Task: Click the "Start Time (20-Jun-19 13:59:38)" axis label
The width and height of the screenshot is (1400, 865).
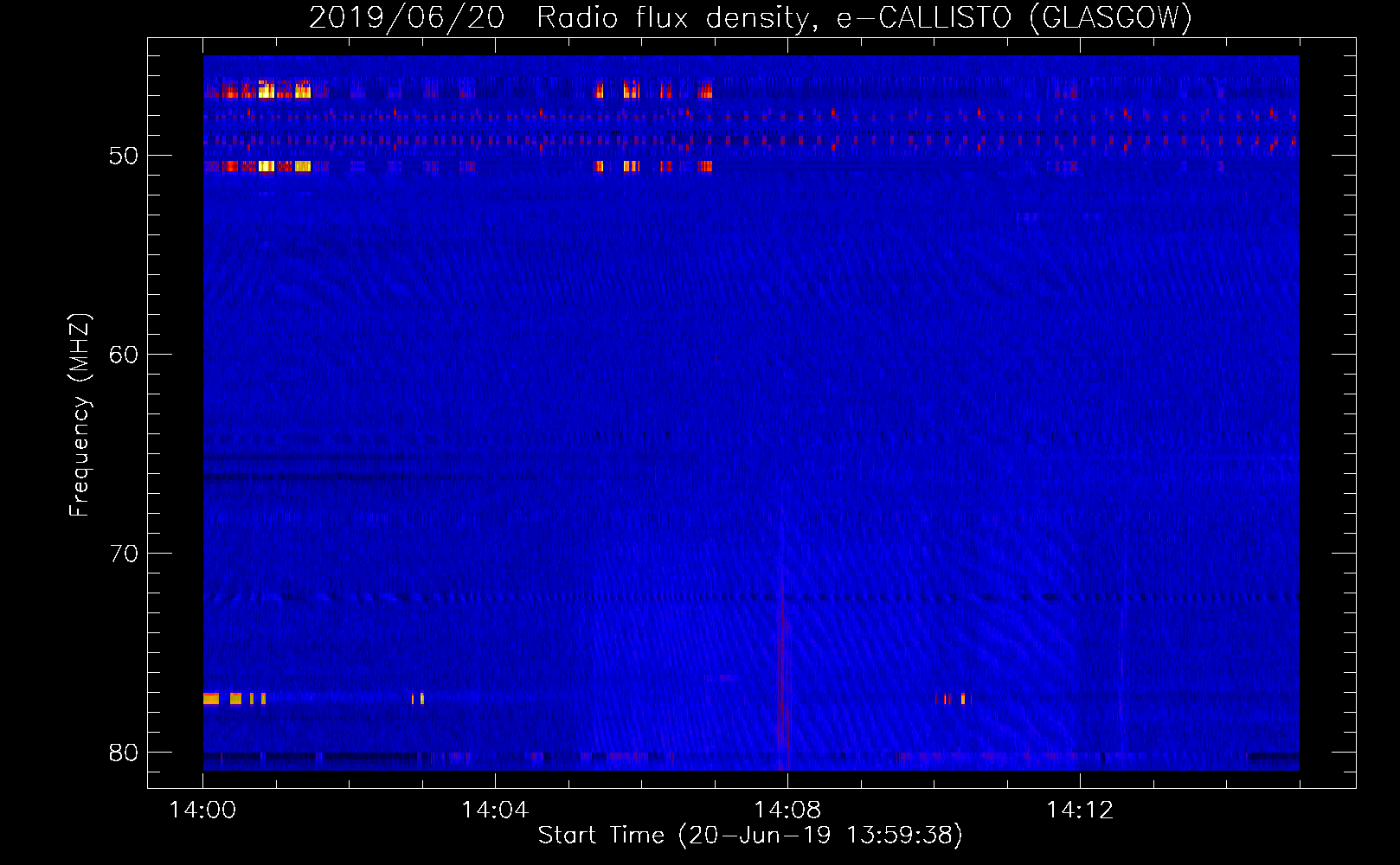Action: (x=750, y=836)
